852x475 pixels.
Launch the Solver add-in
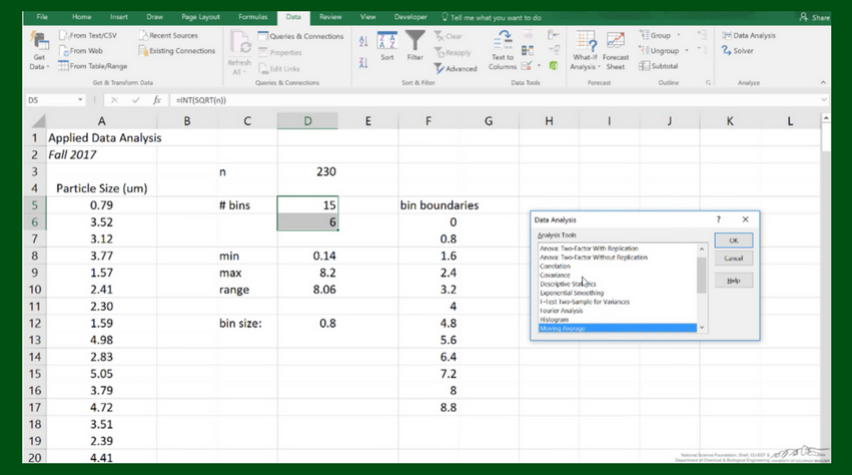[x=737, y=51]
